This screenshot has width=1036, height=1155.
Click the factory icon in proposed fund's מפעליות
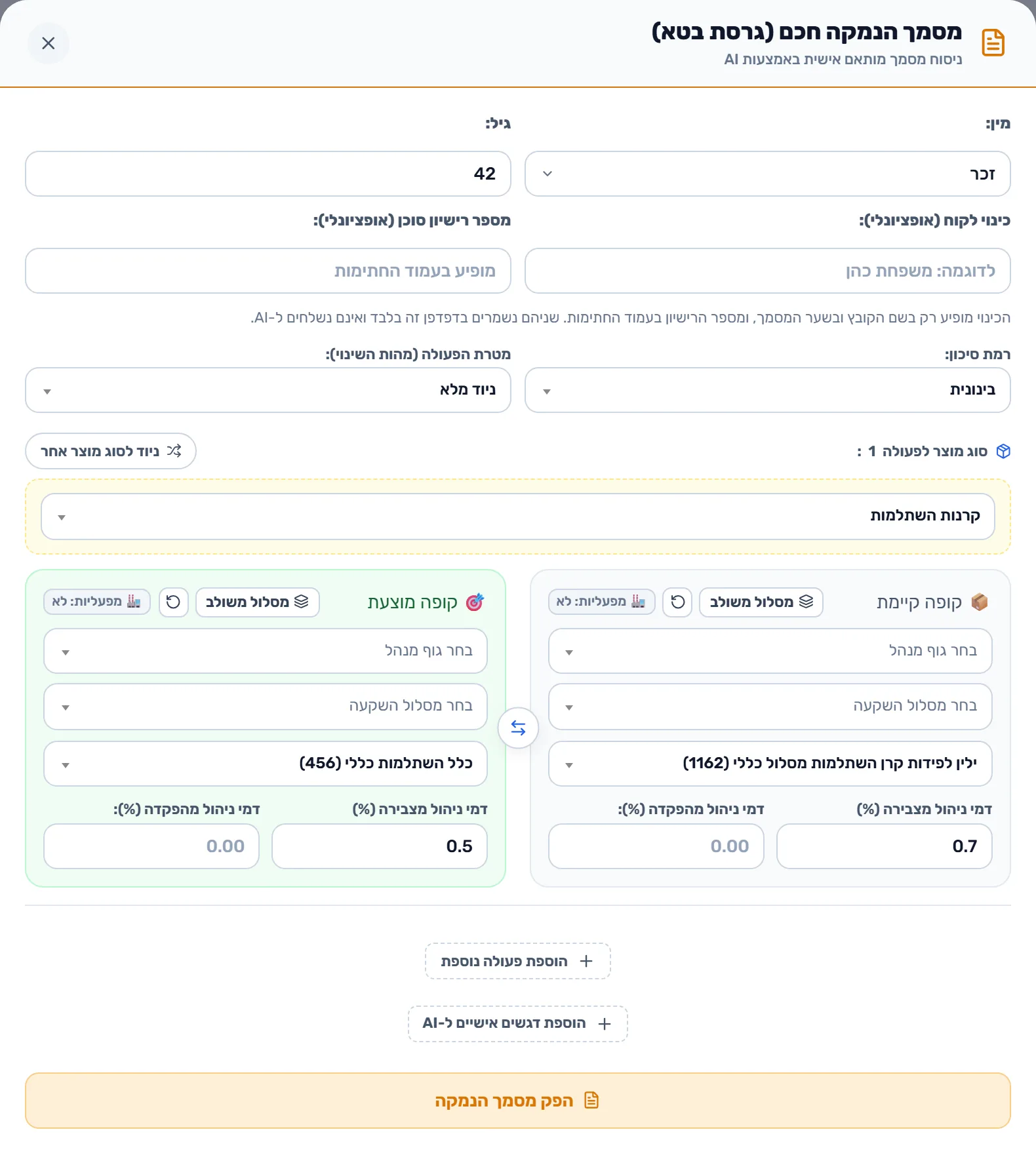(134, 601)
